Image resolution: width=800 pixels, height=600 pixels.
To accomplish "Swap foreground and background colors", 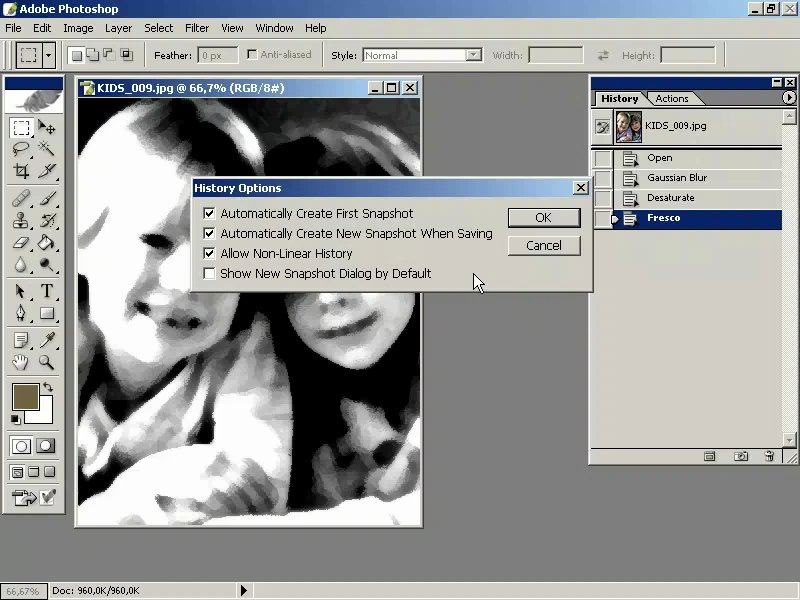I will [48, 387].
